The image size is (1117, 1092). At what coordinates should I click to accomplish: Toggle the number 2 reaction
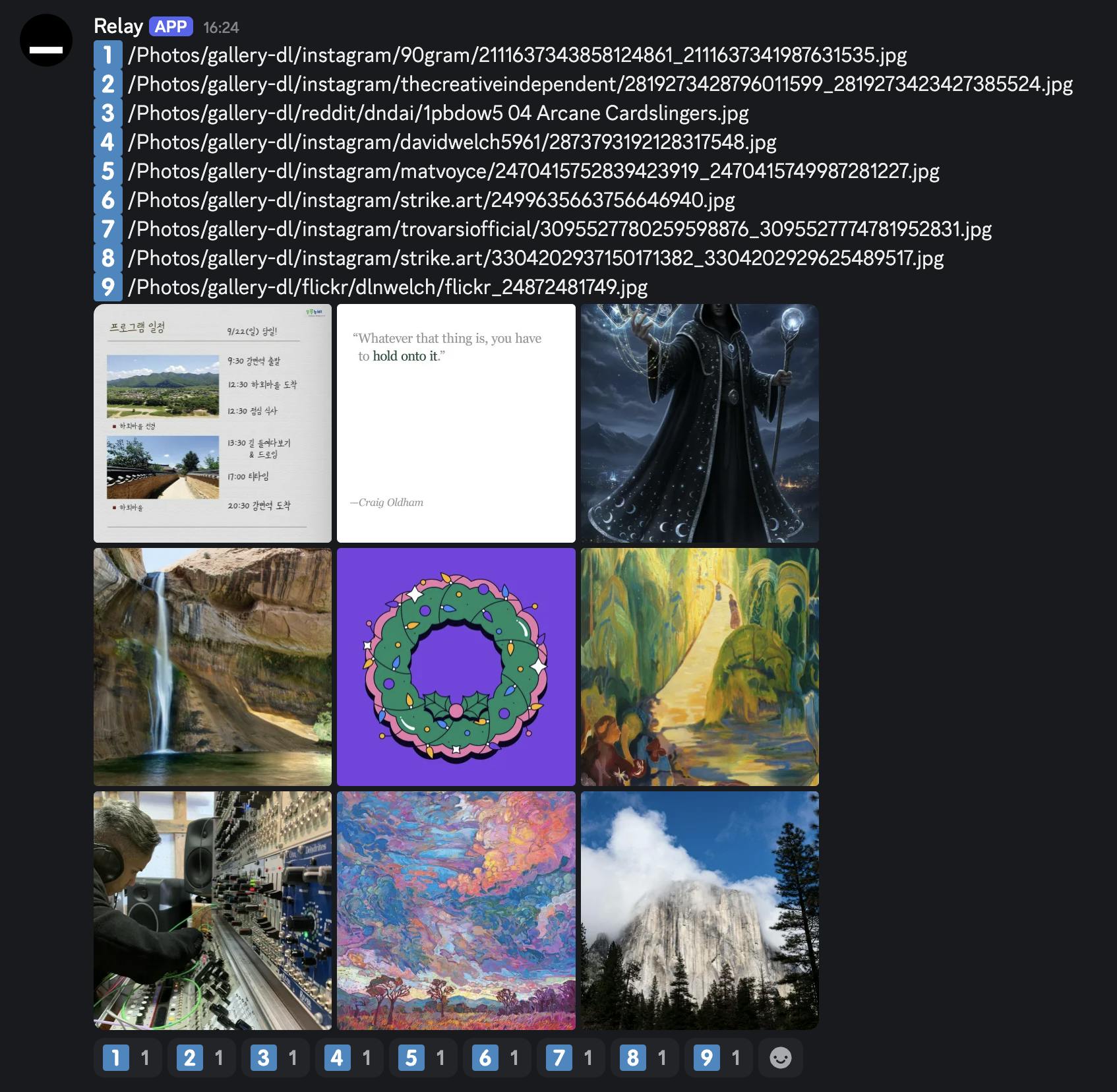tap(201, 1058)
